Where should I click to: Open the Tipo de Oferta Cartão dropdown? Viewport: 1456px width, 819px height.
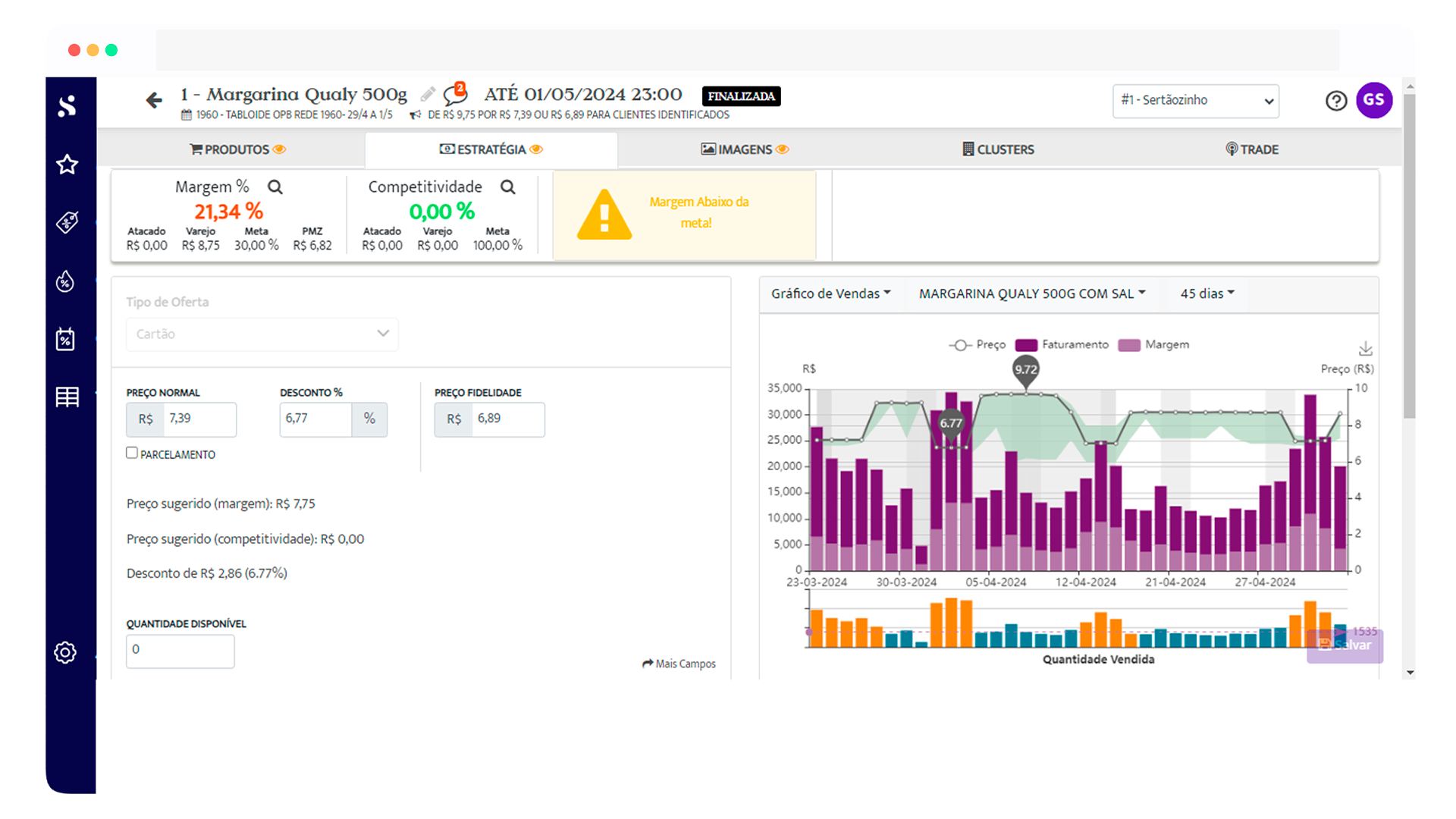[x=262, y=334]
